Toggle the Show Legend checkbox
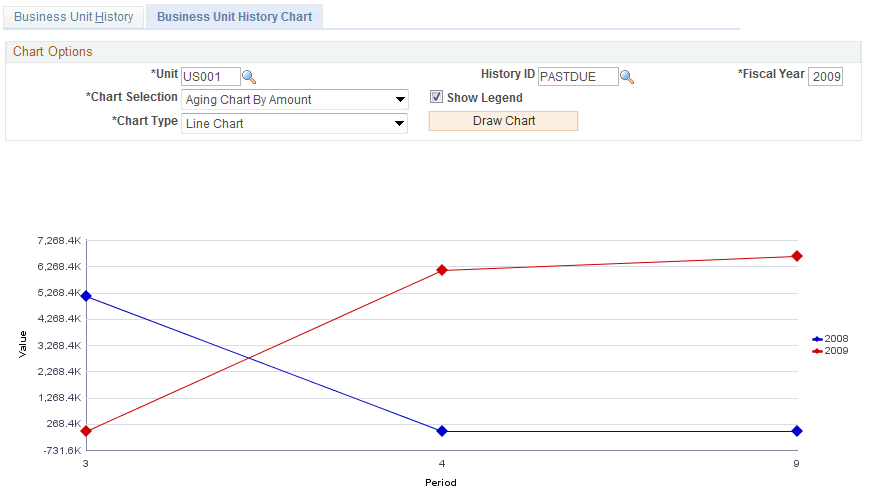 click(x=436, y=97)
